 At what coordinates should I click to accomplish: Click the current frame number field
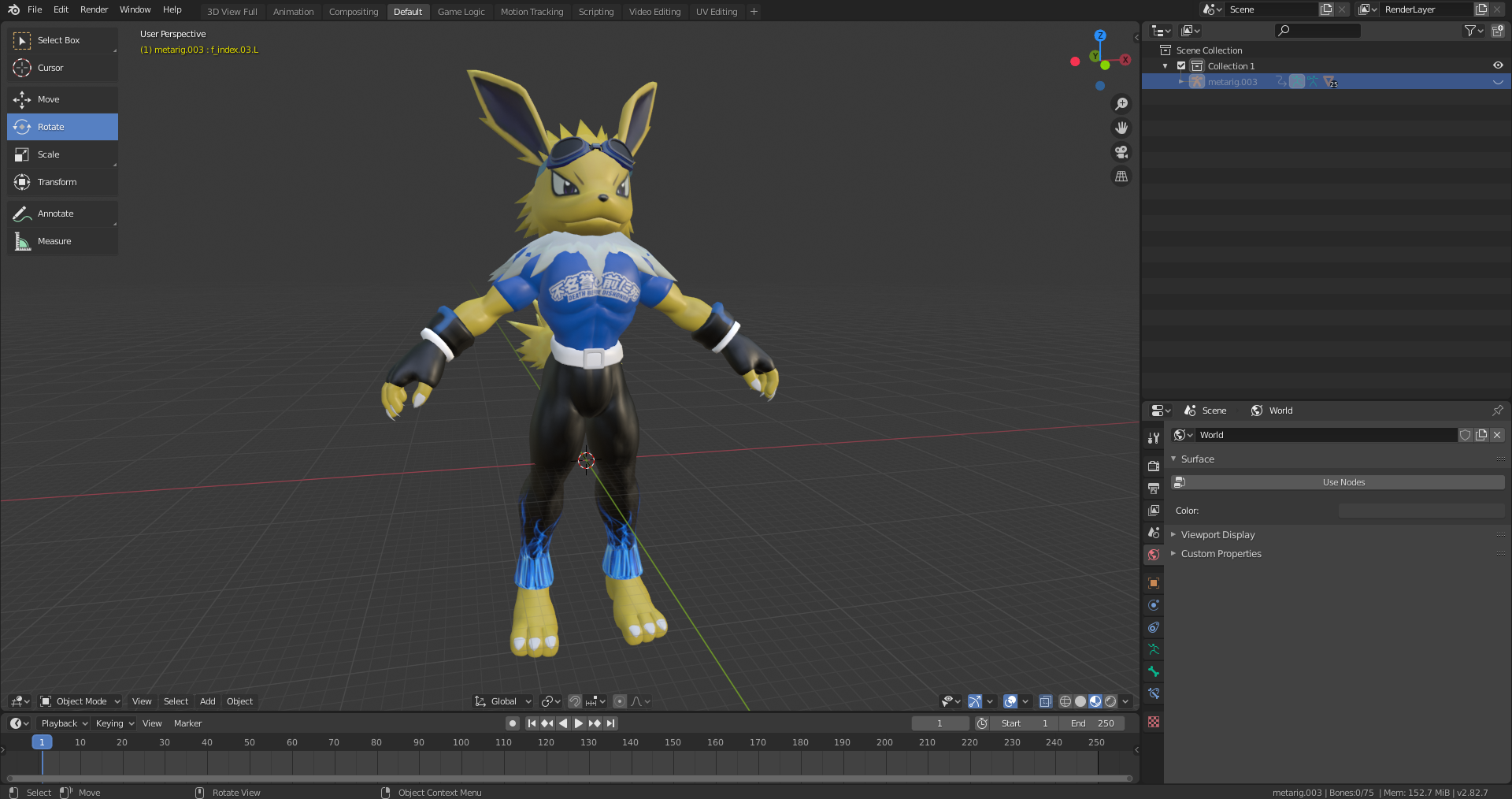point(940,723)
